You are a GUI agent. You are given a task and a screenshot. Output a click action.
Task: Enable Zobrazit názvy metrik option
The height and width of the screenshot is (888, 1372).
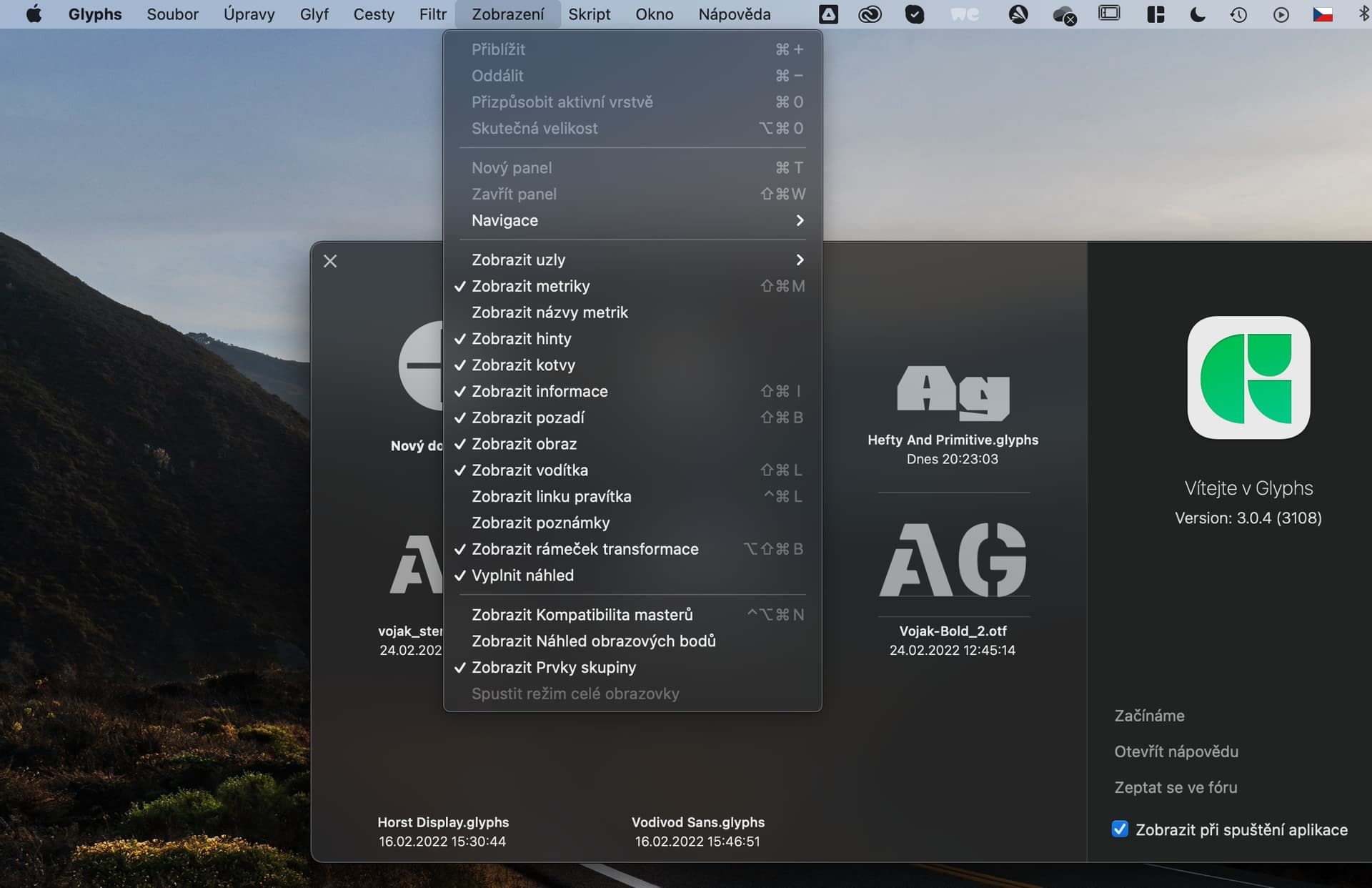tap(550, 312)
